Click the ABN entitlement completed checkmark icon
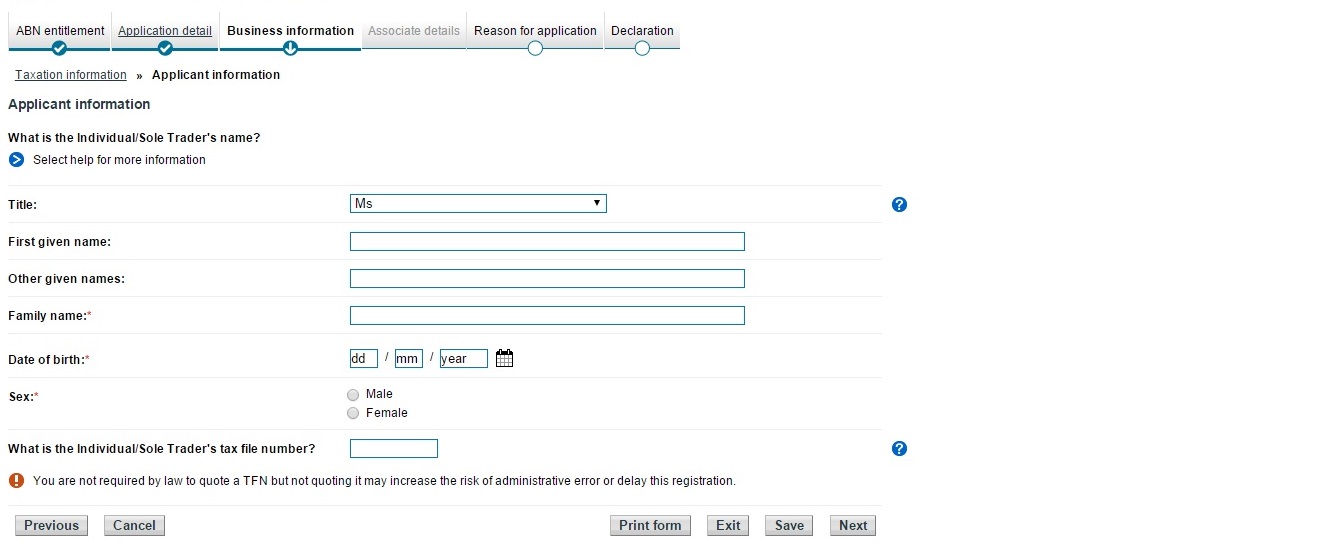The height and width of the screenshot is (549, 1335). click(x=59, y=48)
